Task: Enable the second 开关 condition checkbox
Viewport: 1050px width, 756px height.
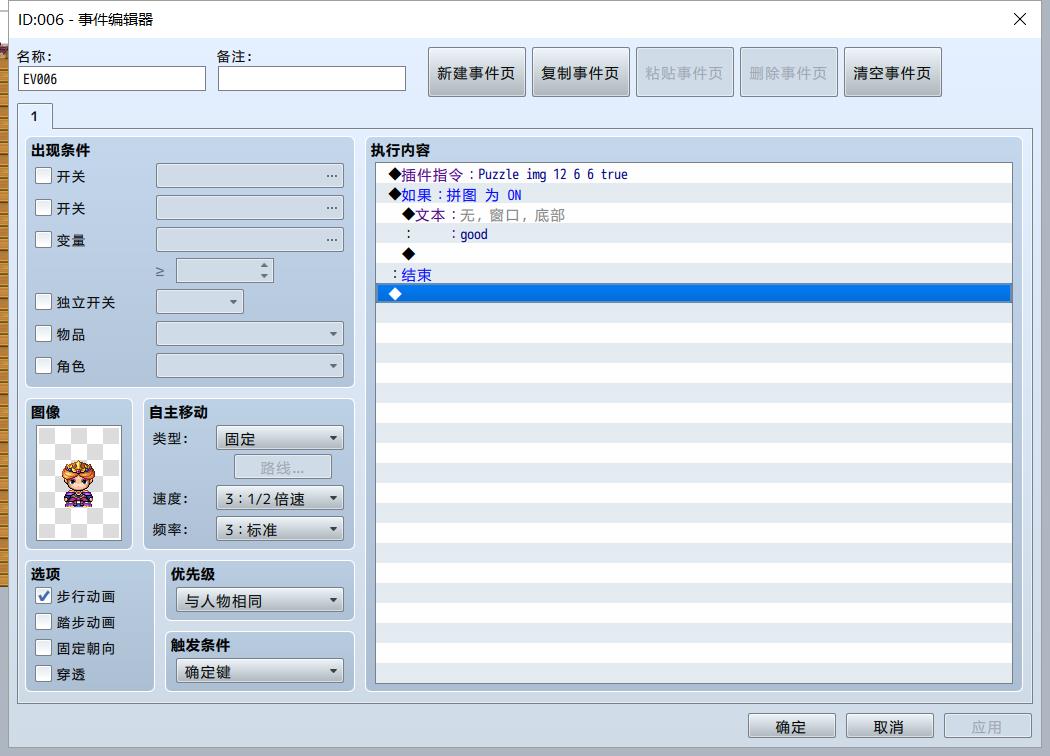Action: [x=44, y=208]
